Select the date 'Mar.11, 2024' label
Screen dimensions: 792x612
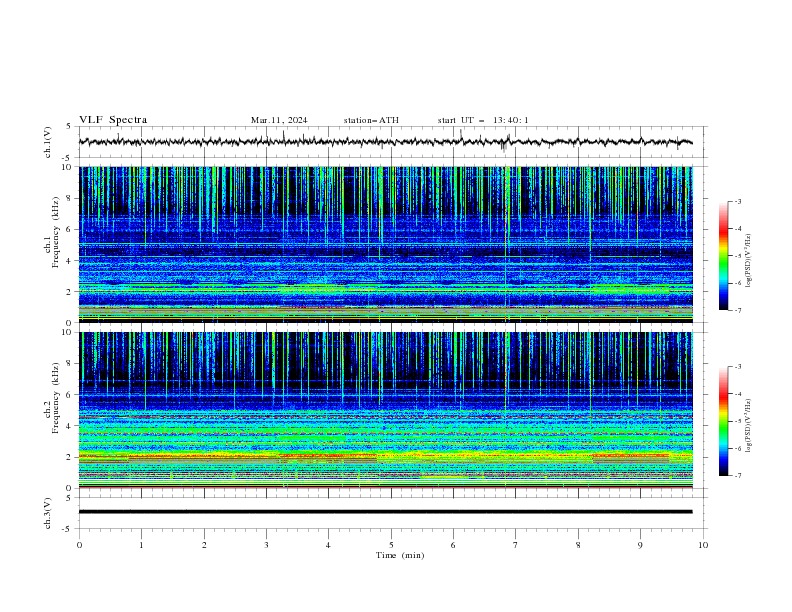click(x=279, y=120)
